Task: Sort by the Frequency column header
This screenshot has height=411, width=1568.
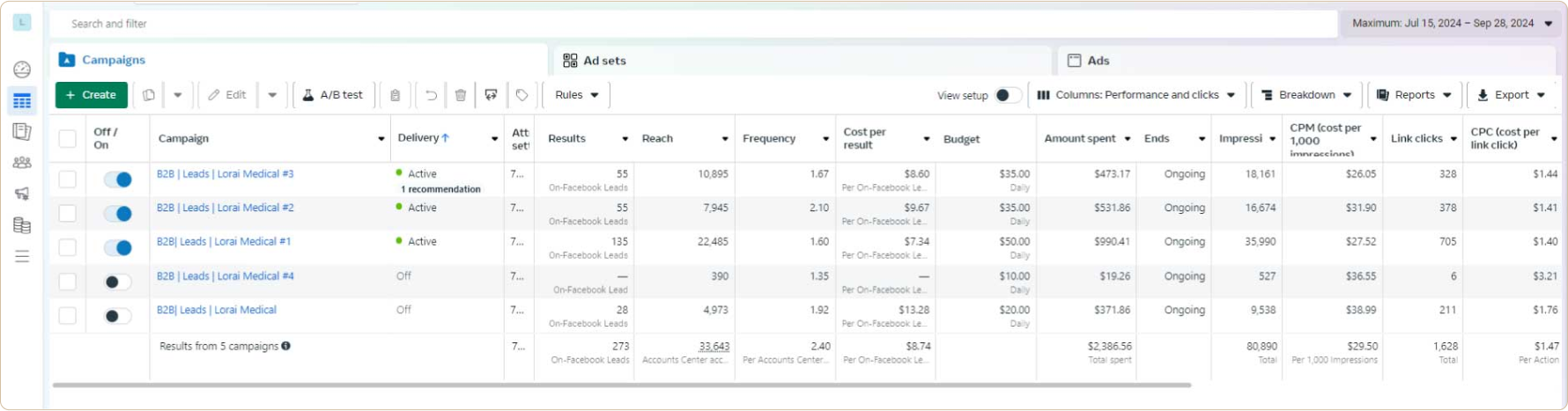Action: 769,138
